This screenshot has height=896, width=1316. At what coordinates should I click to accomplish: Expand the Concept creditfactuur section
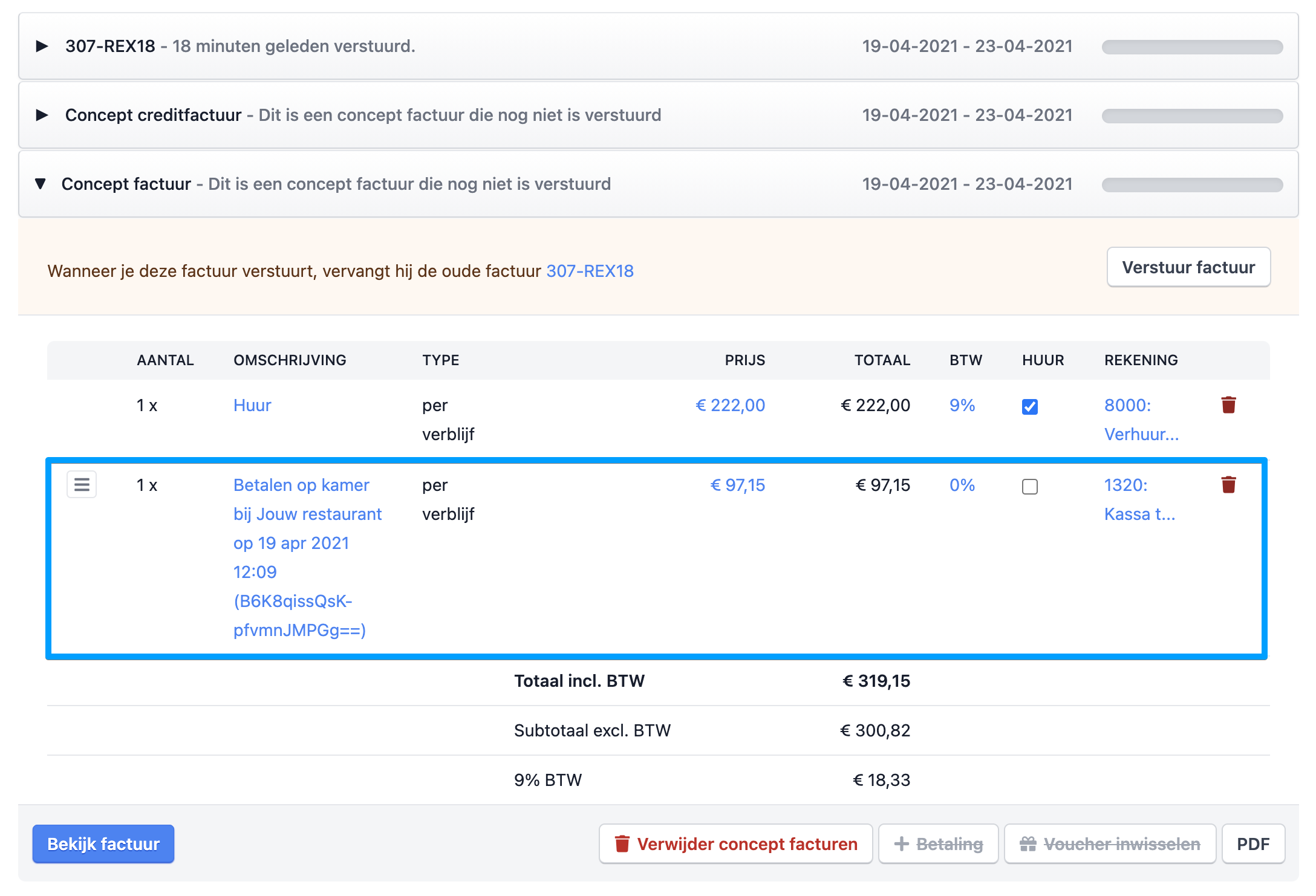(42, 115)
